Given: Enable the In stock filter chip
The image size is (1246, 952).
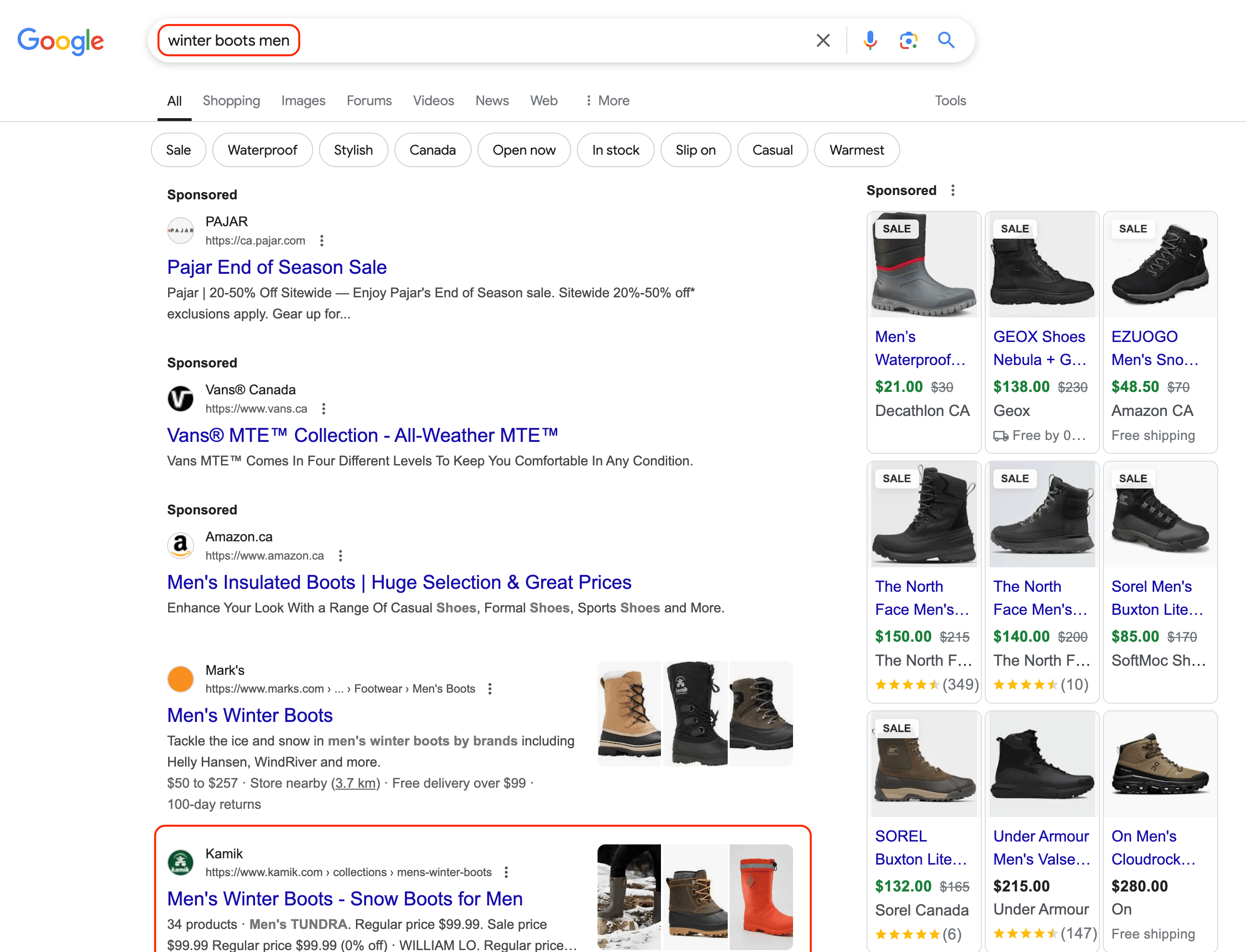Looking at the screenshot, I should pos(615,150).
